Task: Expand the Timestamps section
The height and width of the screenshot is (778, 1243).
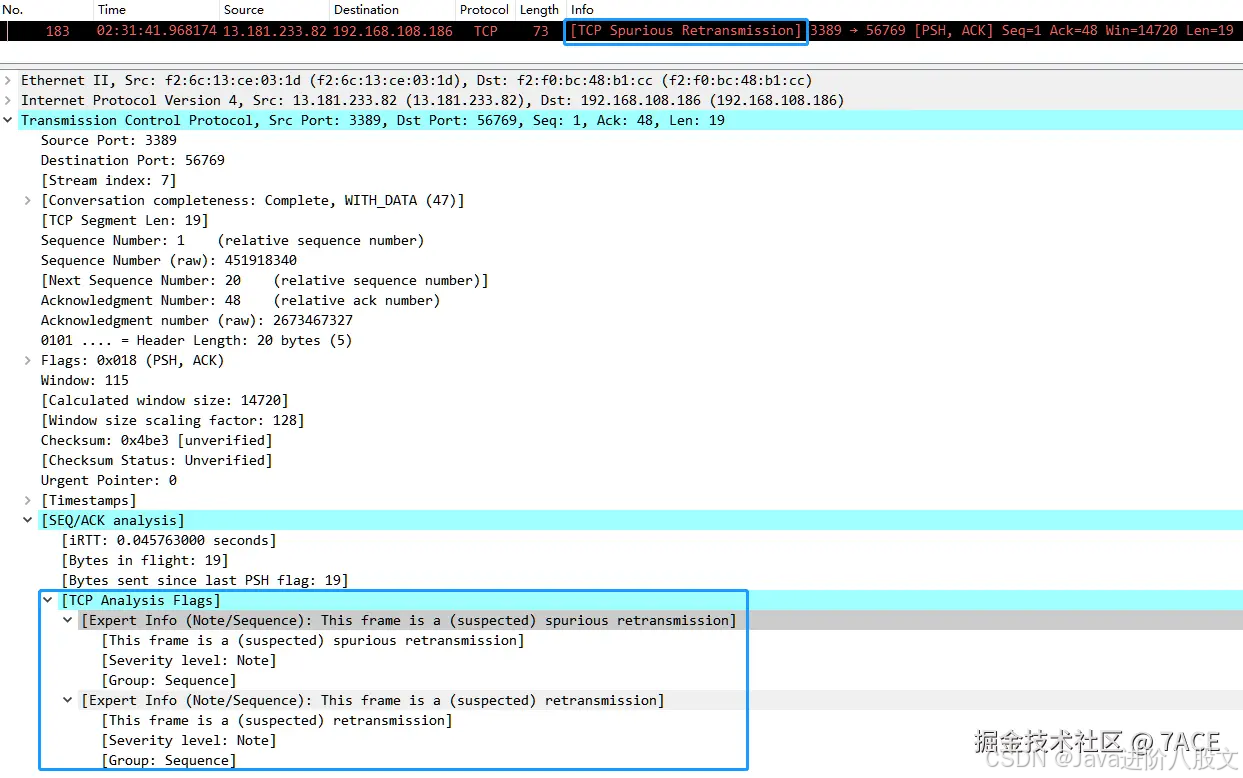Action: click(25, 500)
